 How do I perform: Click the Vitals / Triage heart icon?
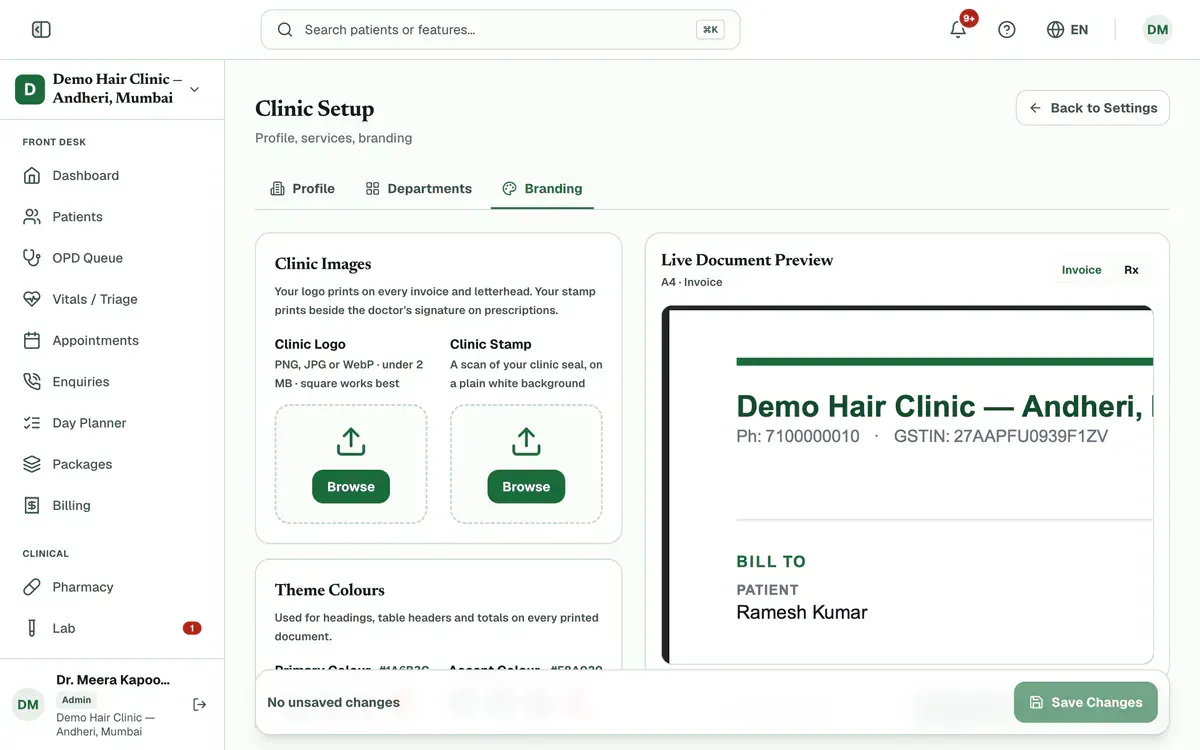coord(32,299)
